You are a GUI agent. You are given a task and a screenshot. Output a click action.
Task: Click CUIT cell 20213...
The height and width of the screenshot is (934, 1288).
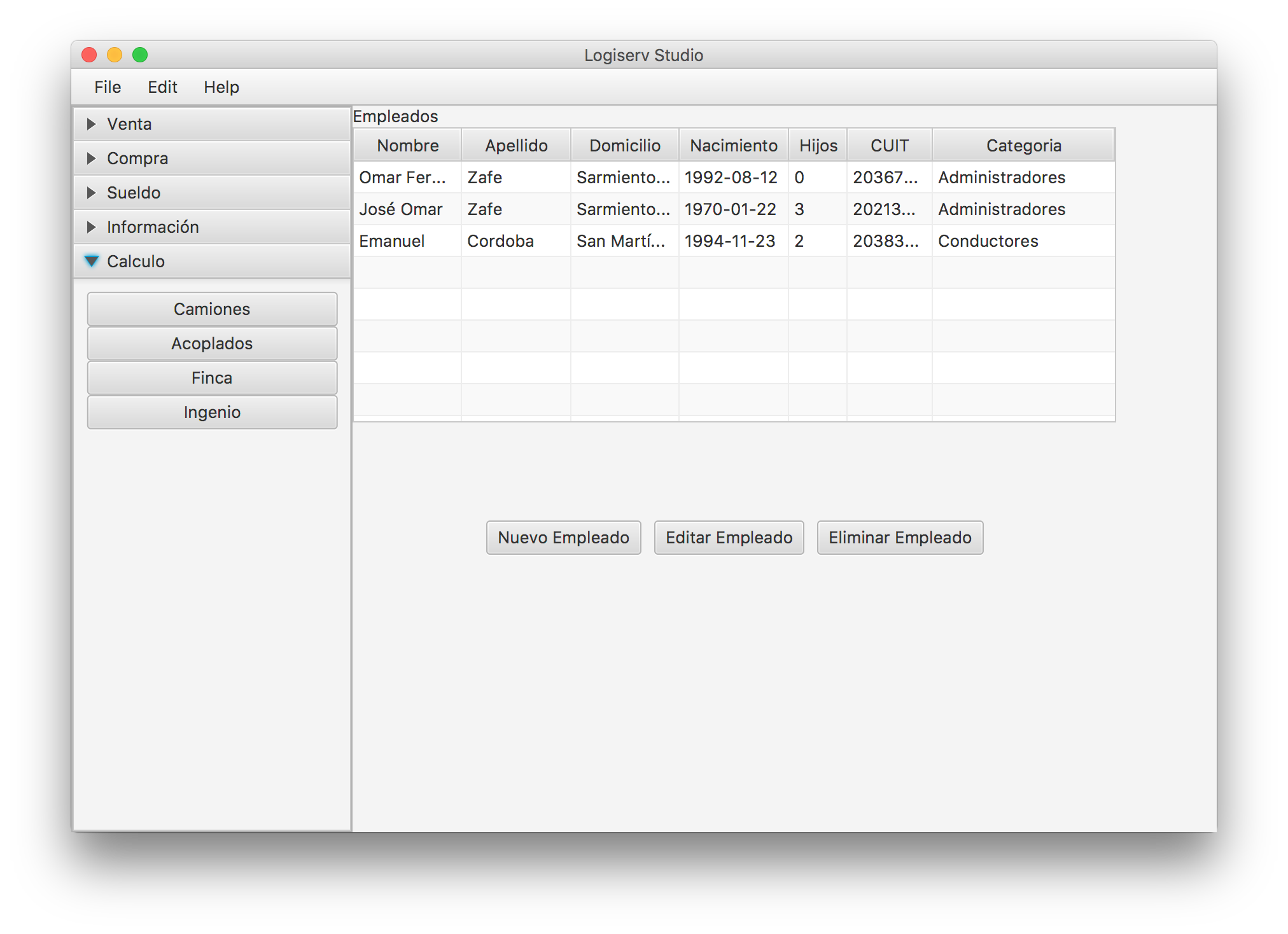pos(890,209)
